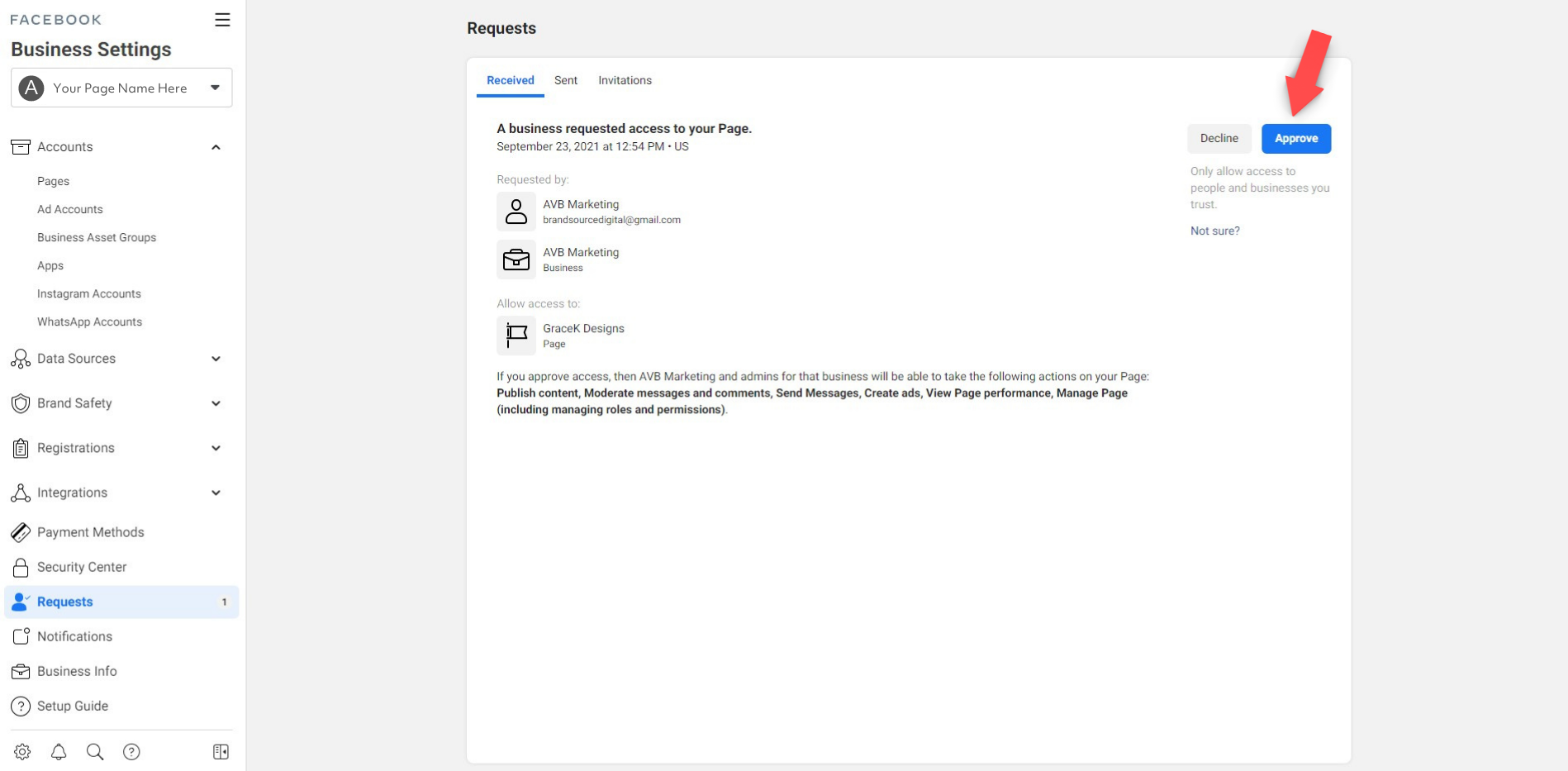Expand the Brand Safety chevron
The height and width of the screenshot is (771, 1568).
click(216, 403)
